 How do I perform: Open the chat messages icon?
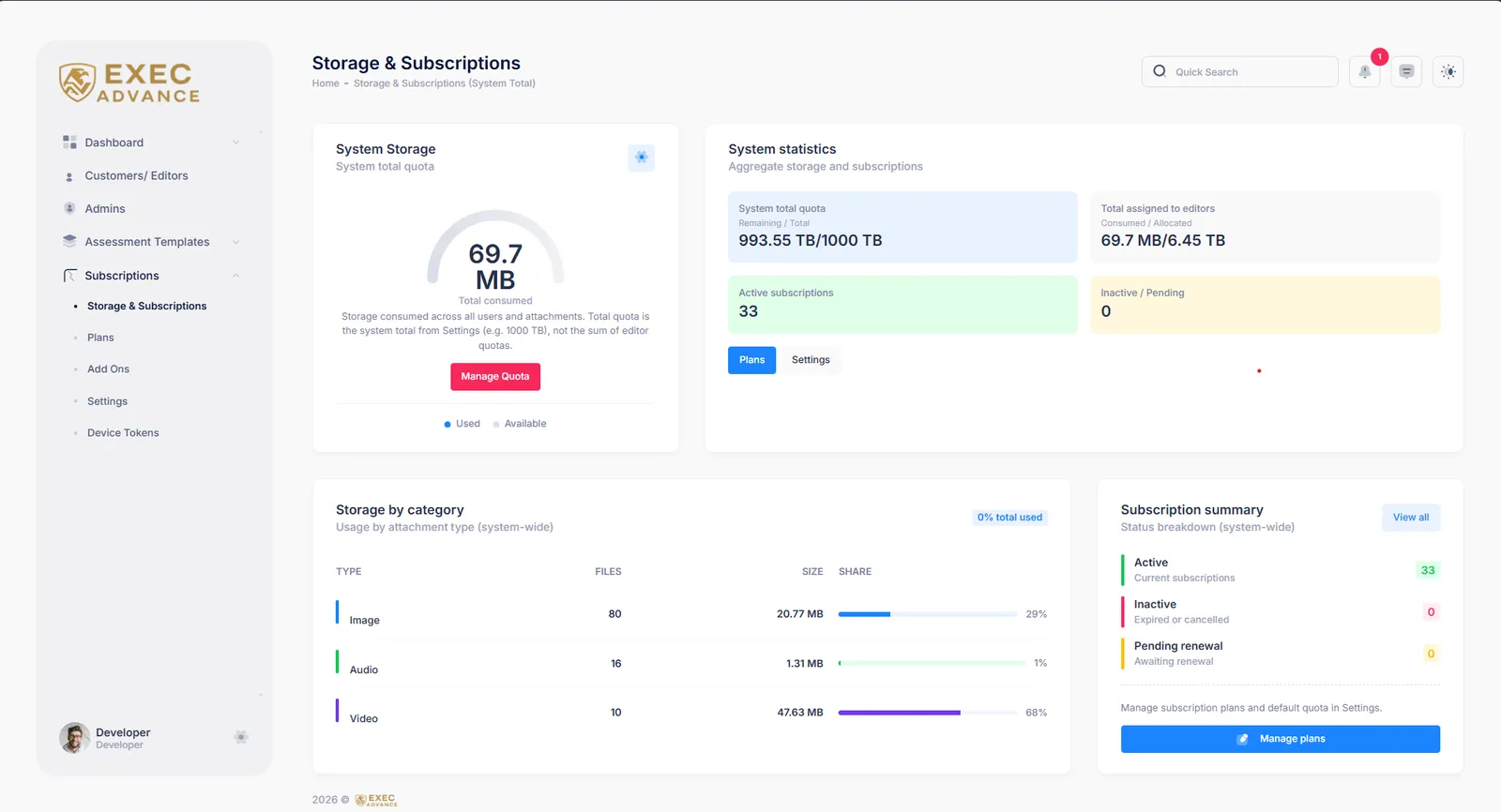[x=1406, y=72]
